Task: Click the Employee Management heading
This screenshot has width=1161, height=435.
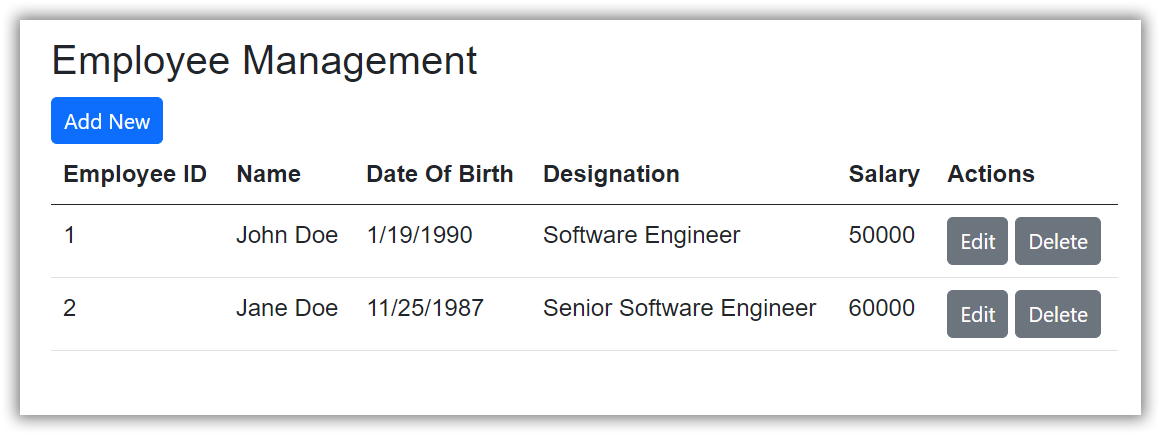Action: [x=264, y=61]
